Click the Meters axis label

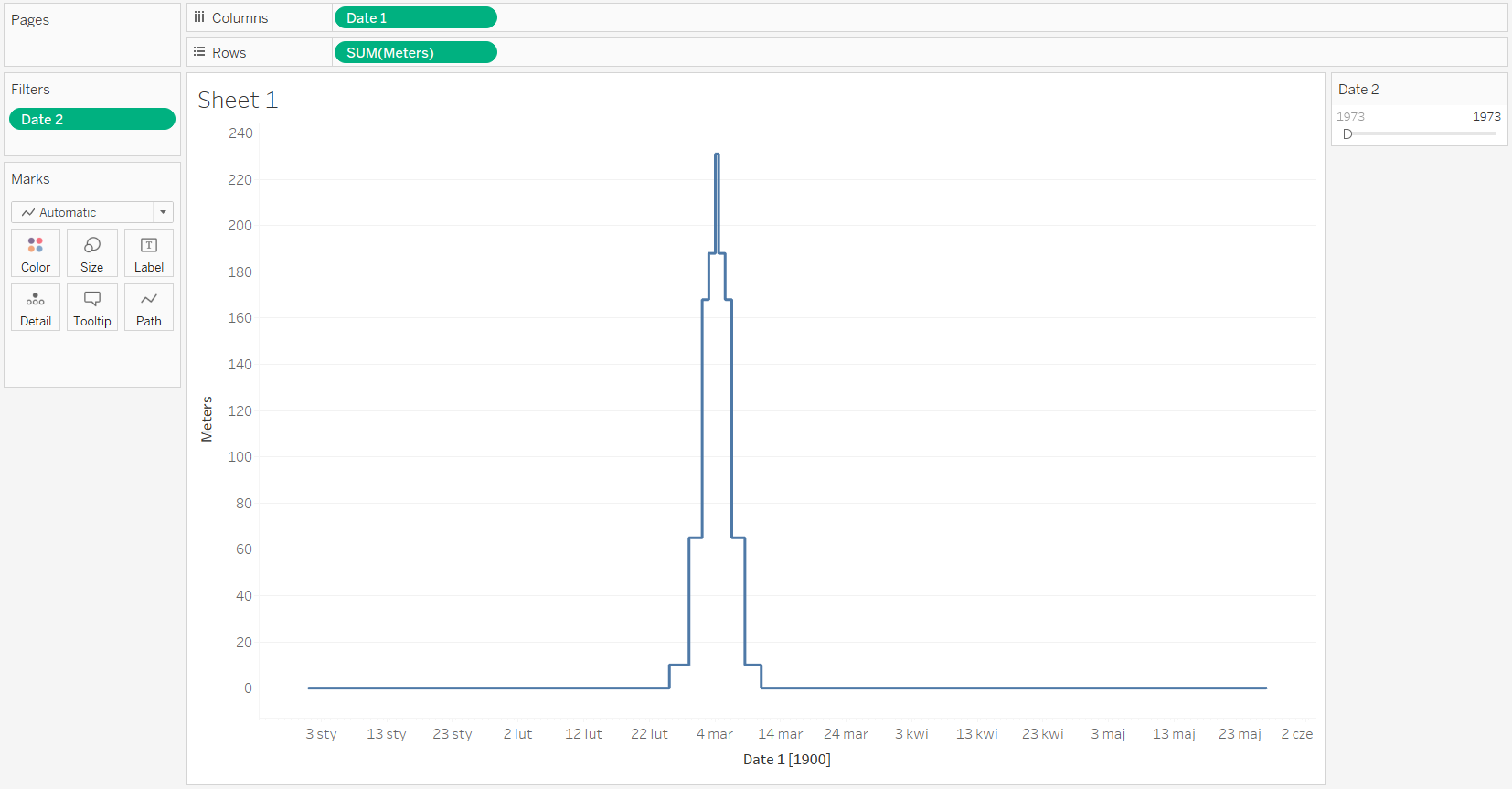[207, 420]
